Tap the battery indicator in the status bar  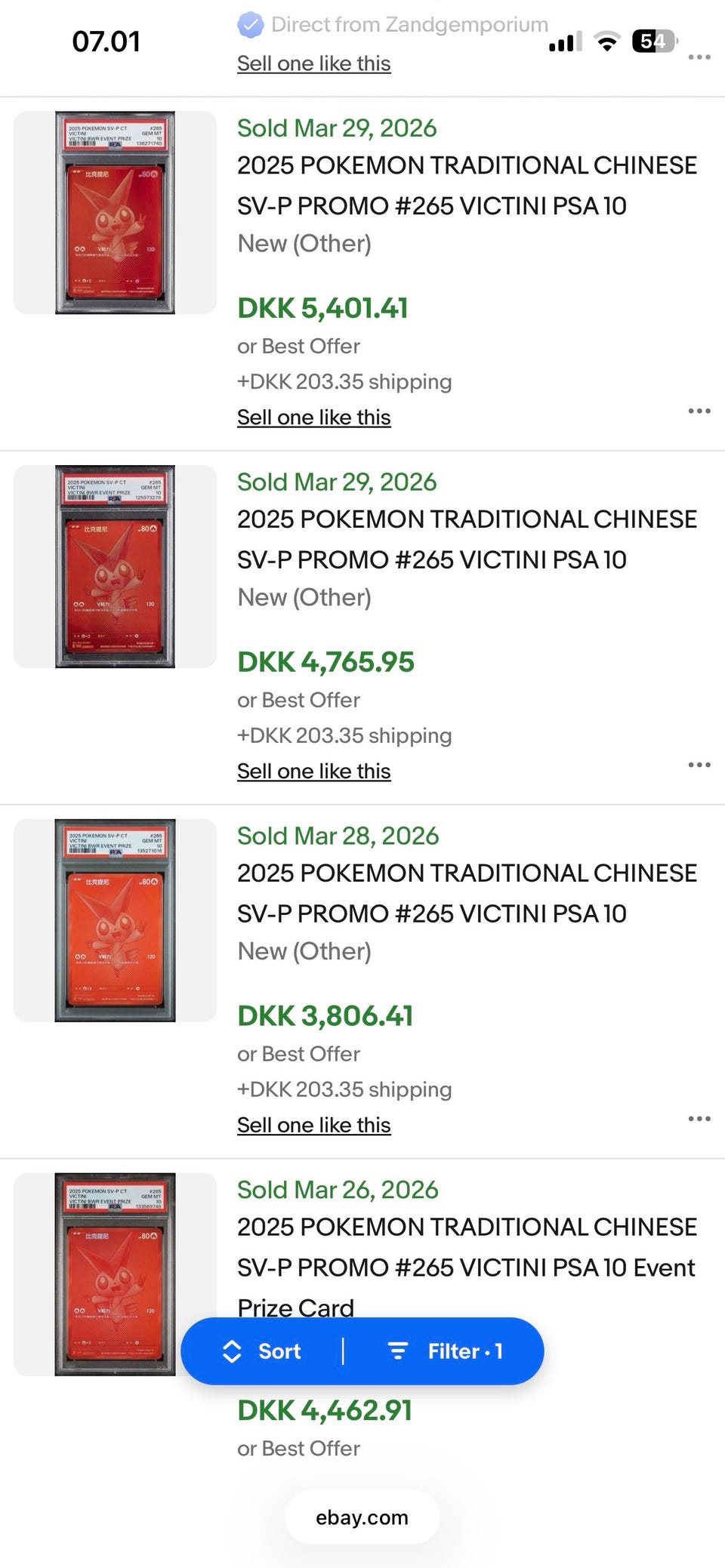[654, 41]
